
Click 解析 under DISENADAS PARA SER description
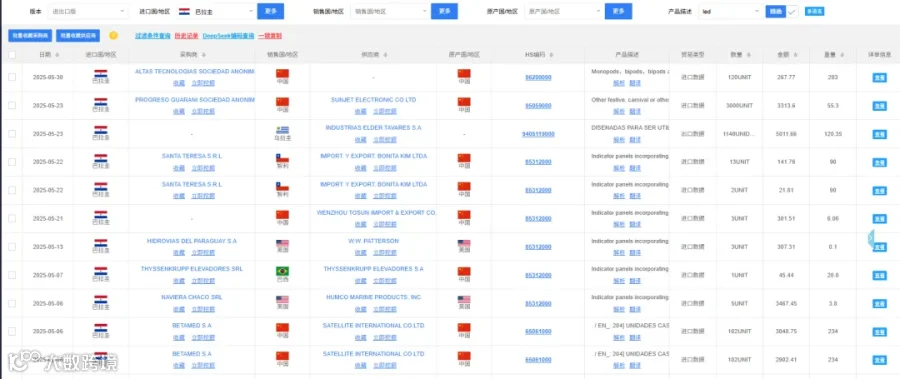click(618, 140)
